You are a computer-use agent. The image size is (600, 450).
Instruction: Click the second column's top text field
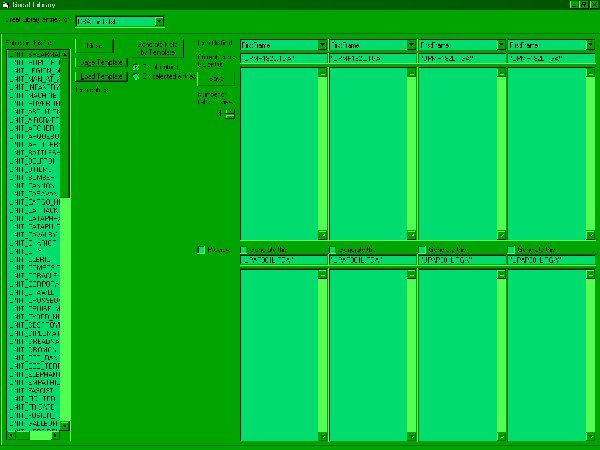(x=372, y=60)
